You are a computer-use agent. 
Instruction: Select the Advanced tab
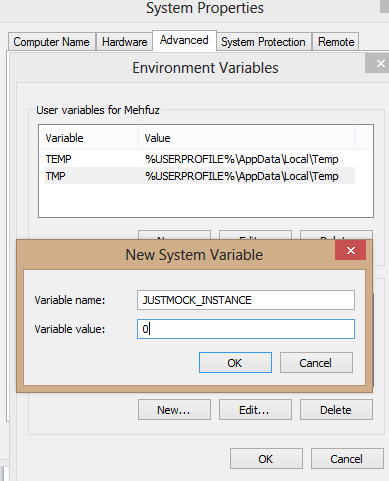click(184, 40)
